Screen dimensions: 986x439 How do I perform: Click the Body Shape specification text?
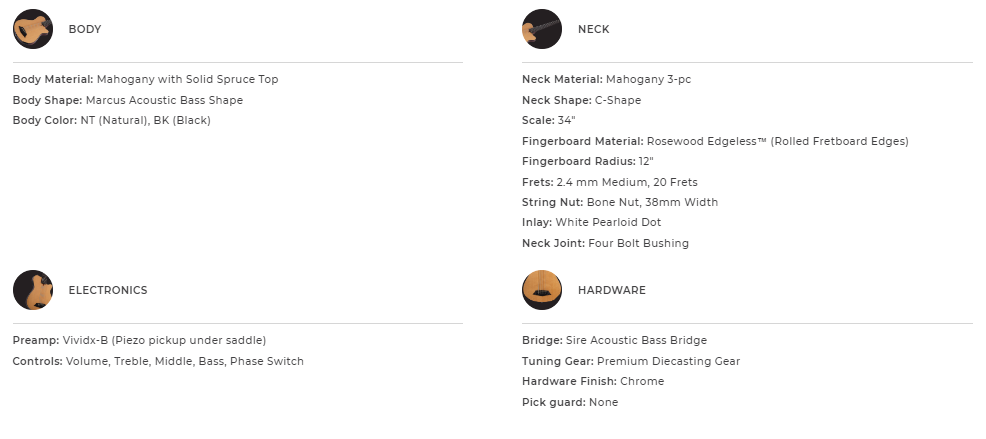click(x=128, y=100)
